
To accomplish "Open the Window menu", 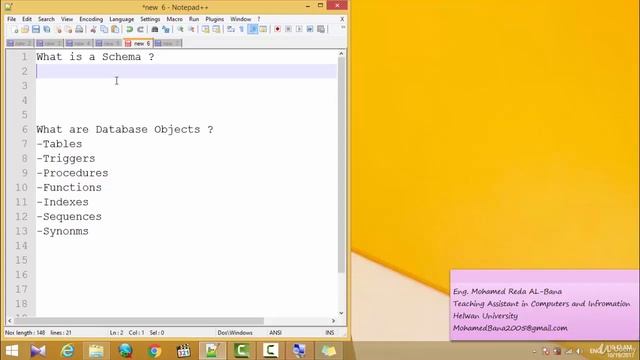I will pos(241,19).
